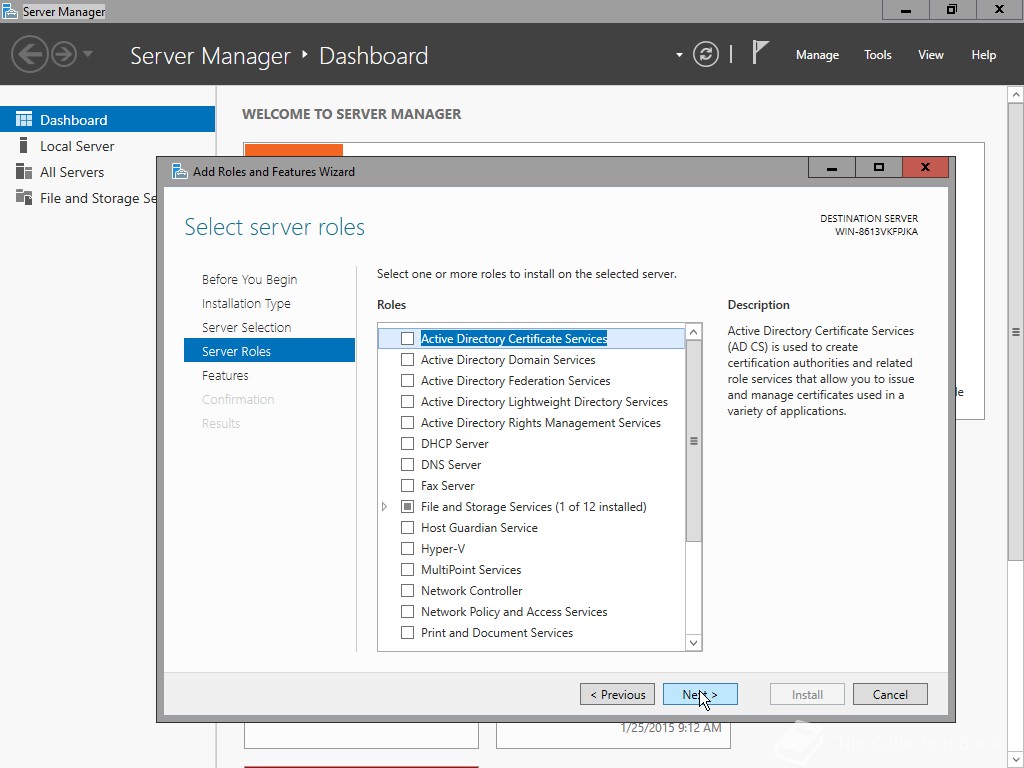Screen dimensions: 1024x768
Task: Open the View menu
Action: tap(931, 55)
